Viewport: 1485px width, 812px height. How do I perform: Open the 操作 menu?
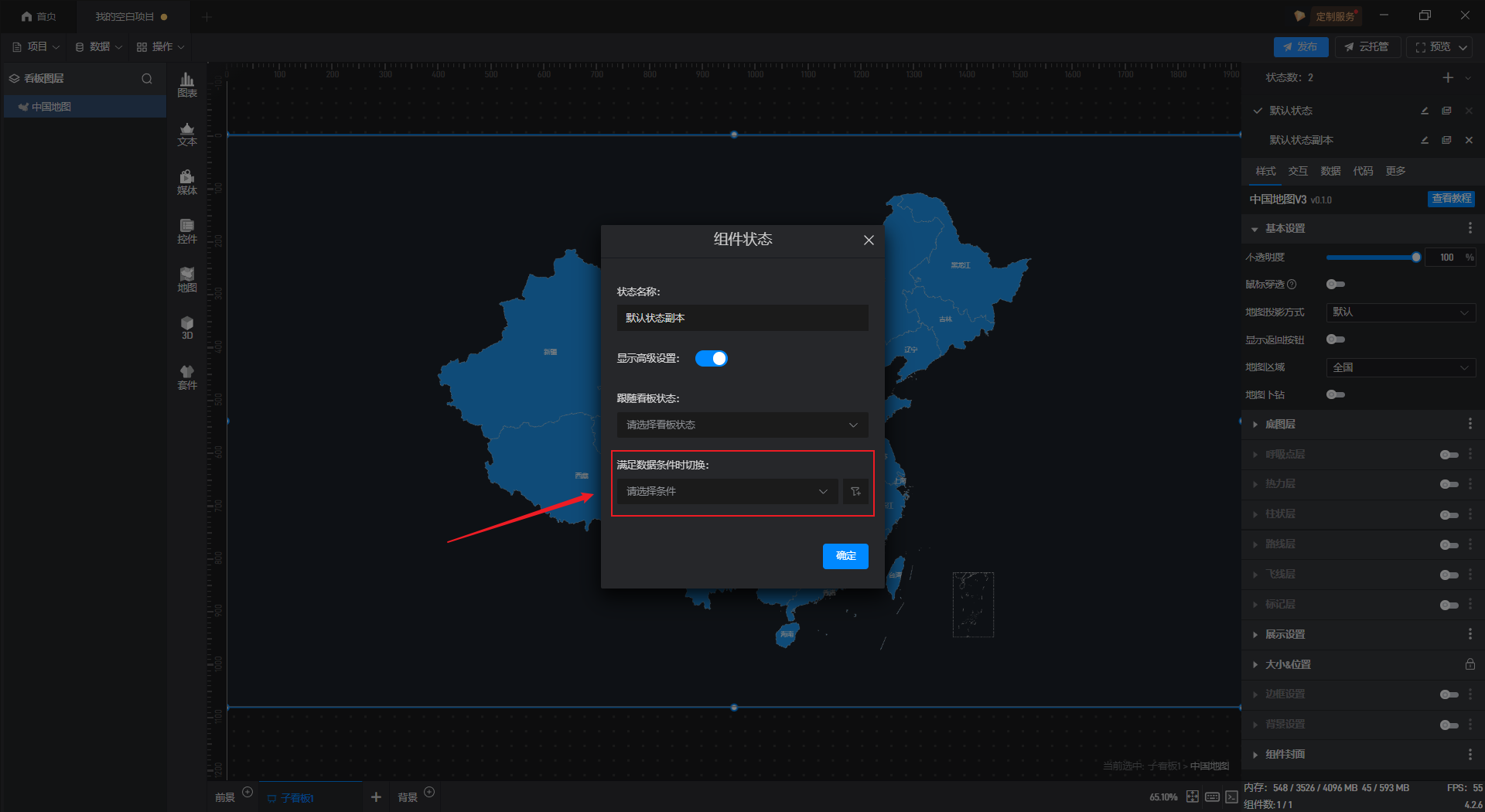click(x=161, y=46)
